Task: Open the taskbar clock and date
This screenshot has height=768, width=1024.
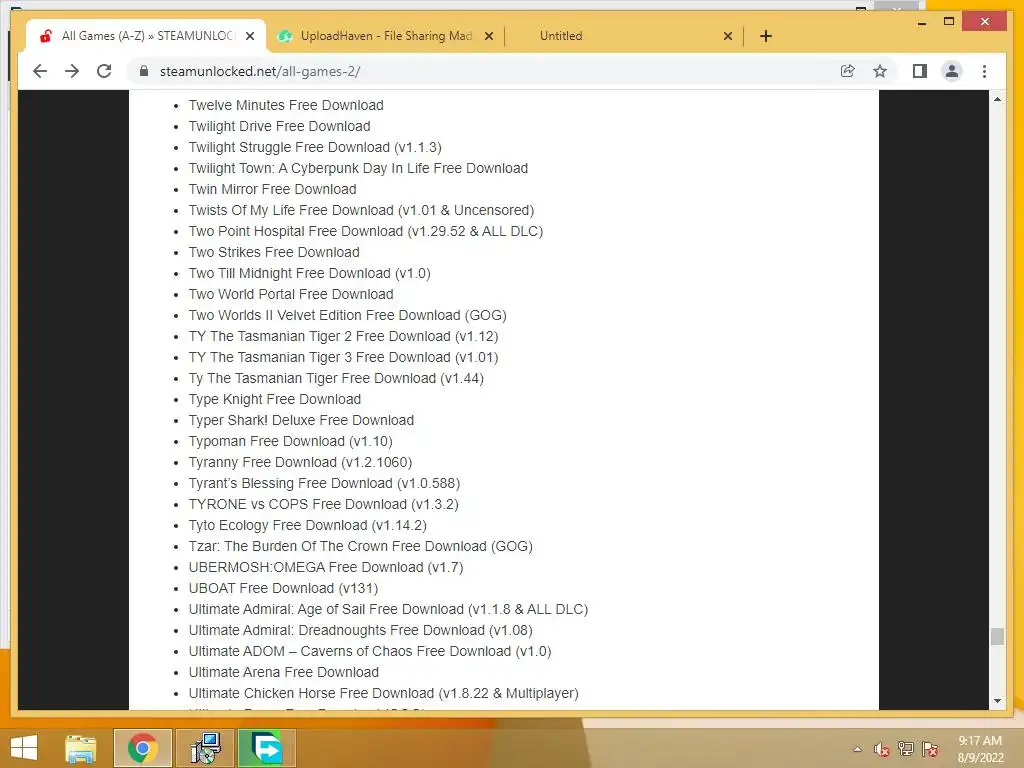Action: pos(980,749)
